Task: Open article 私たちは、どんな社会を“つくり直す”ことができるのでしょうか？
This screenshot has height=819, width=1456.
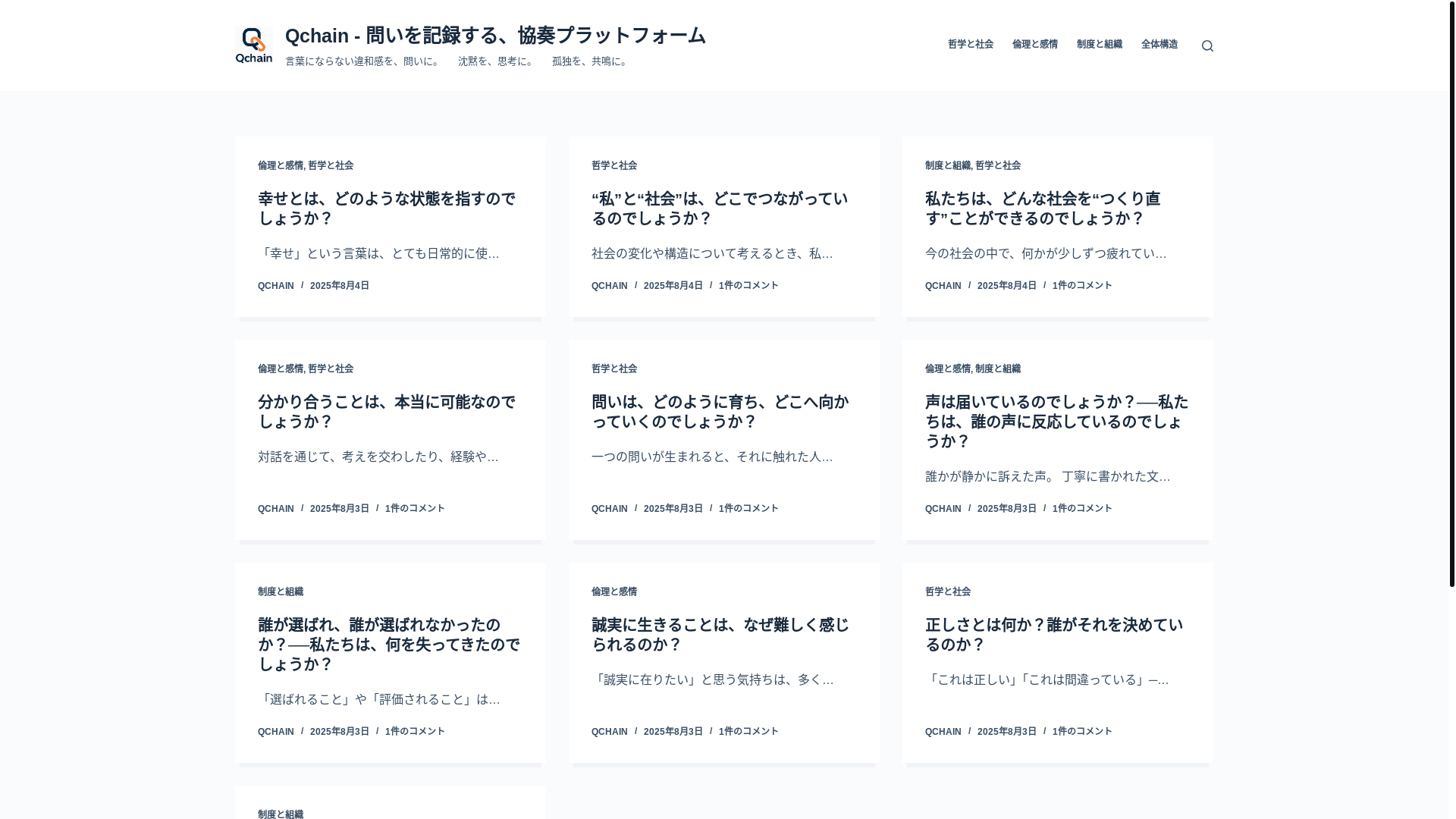Action: pyautogui.click(x=1043, y=209)
